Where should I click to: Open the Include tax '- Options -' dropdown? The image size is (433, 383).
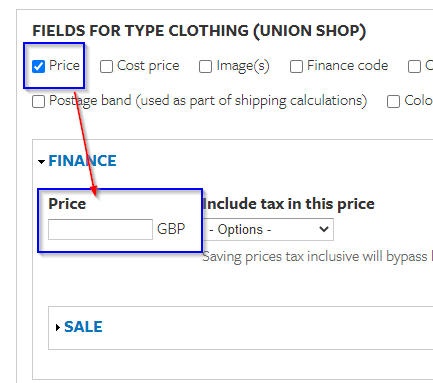click(x=268, y=229)
